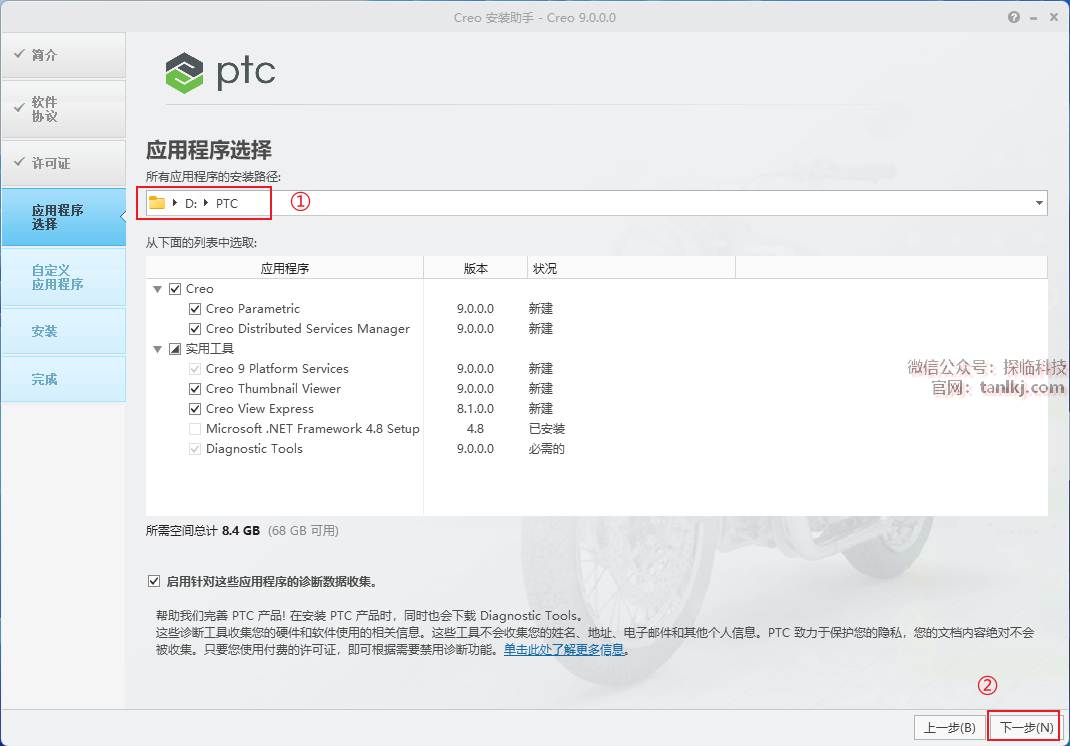Uncheck Creo Distributed Services Manager
The width and height of the screenshot is (1070, 746).
(x=195, y=329)
